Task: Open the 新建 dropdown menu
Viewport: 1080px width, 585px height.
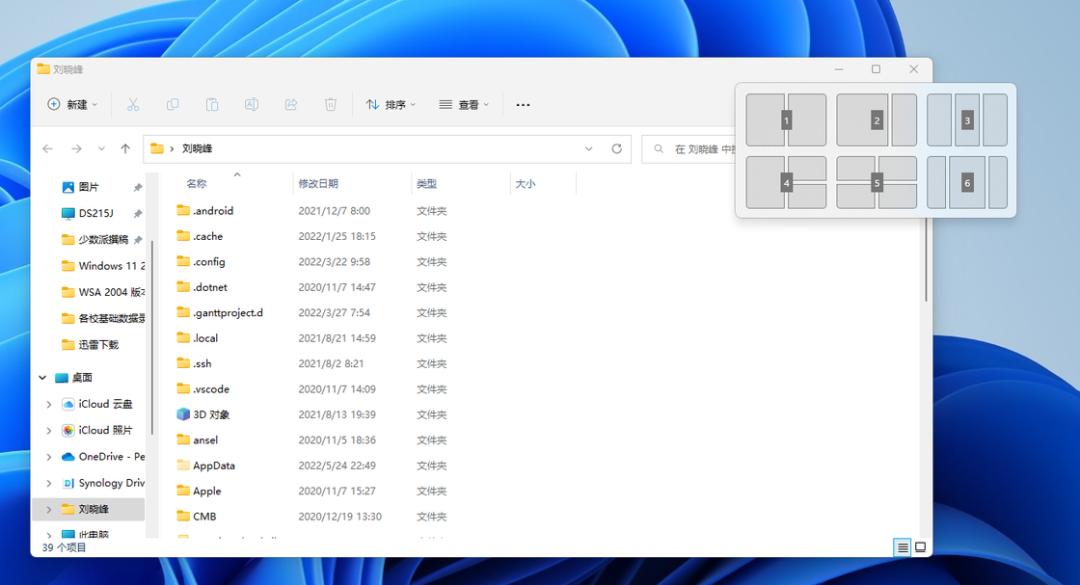Action: click(73, 105)
